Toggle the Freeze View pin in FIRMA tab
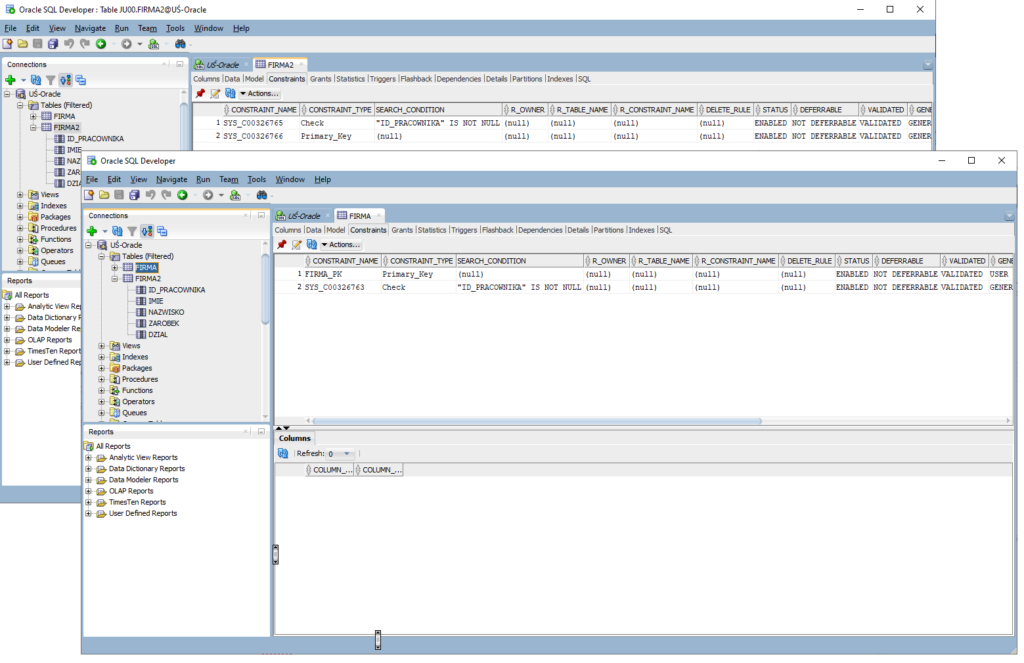The width and height of the screenshot is (1024, 663). [282, 244]
